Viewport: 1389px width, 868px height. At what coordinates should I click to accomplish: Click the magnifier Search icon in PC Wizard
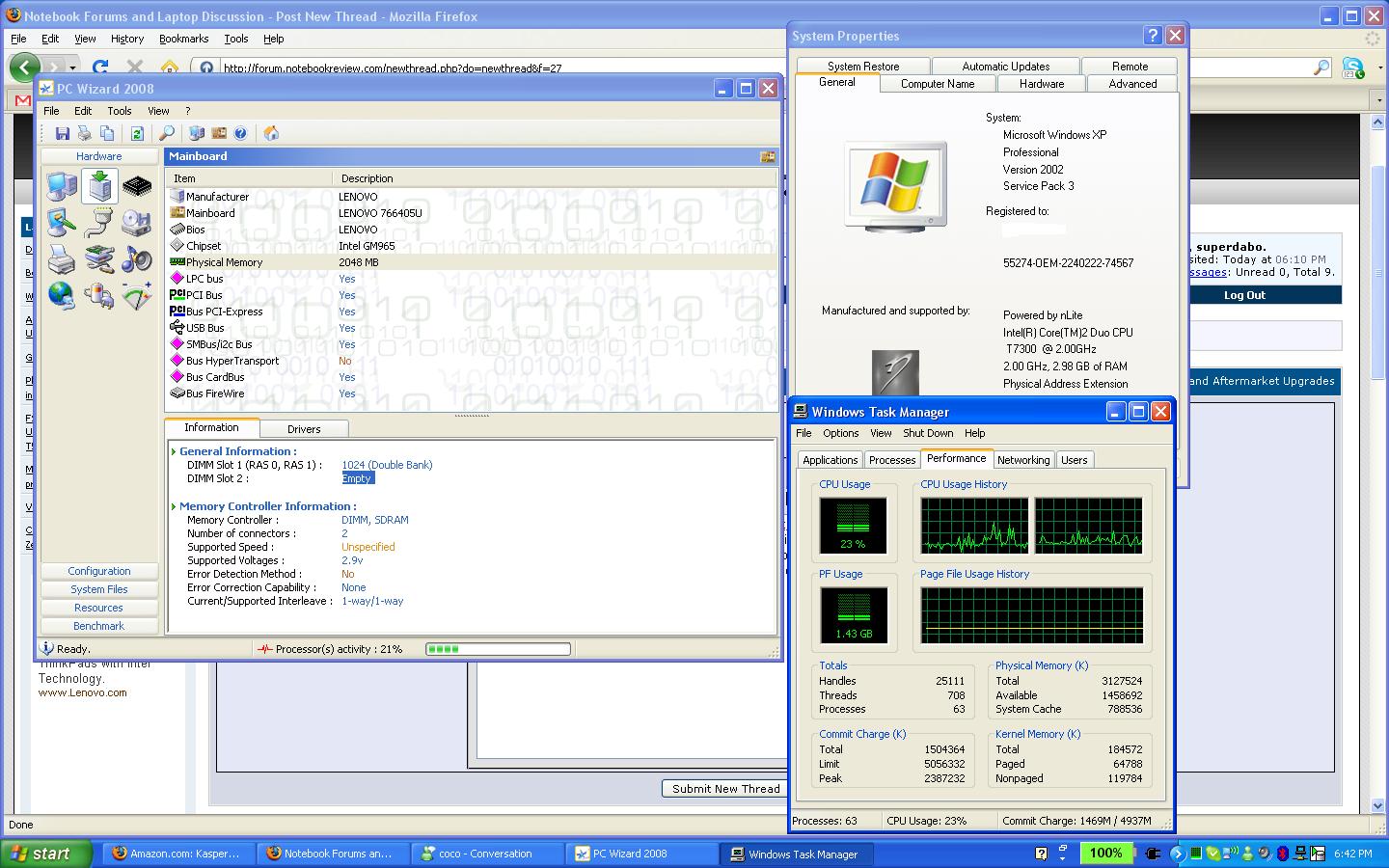point(167,133)
